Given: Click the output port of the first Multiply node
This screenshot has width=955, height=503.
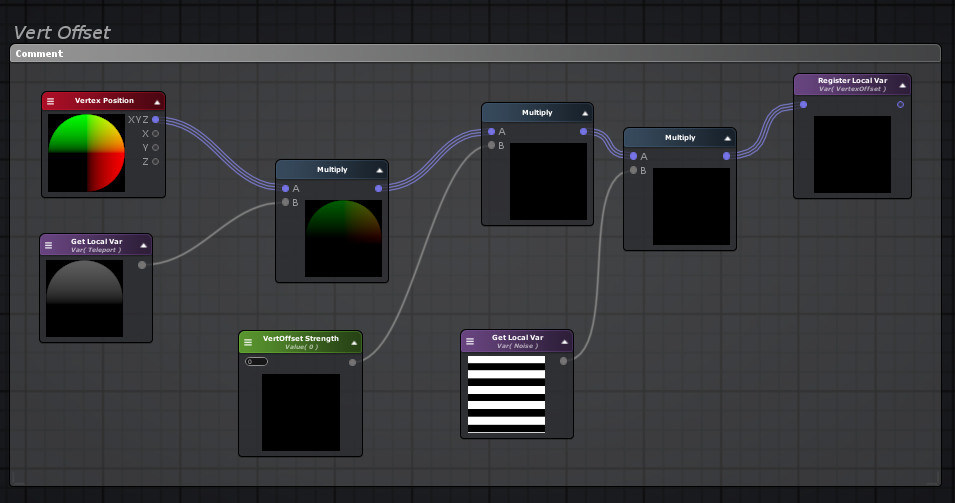Looking at the screenshot, I should point(378,189).
